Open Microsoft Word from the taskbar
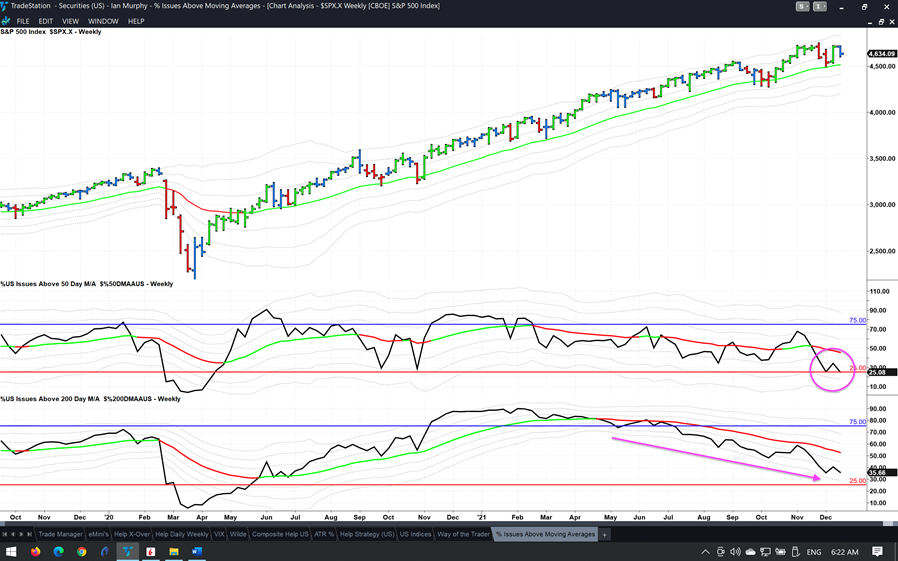The width and height of the screenshot is (898, 561). pos(196,551)
